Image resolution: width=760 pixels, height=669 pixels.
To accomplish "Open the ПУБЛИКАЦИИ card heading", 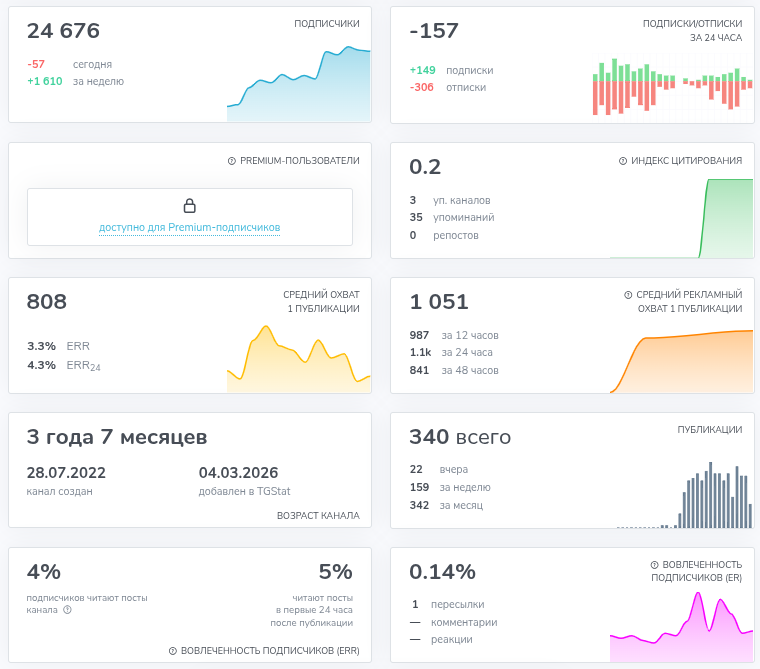I will [709, 429].
